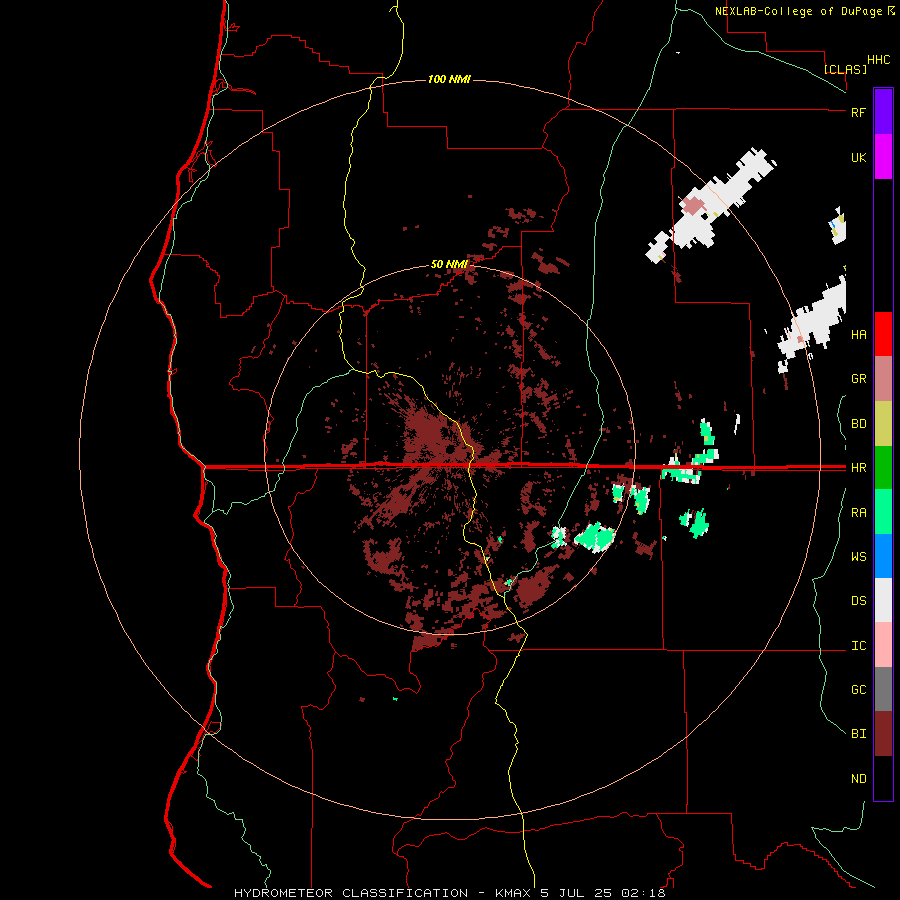900x900 pixels.
Task: Click the 50 NMI range ring label
Action: [x=449, y=264]
